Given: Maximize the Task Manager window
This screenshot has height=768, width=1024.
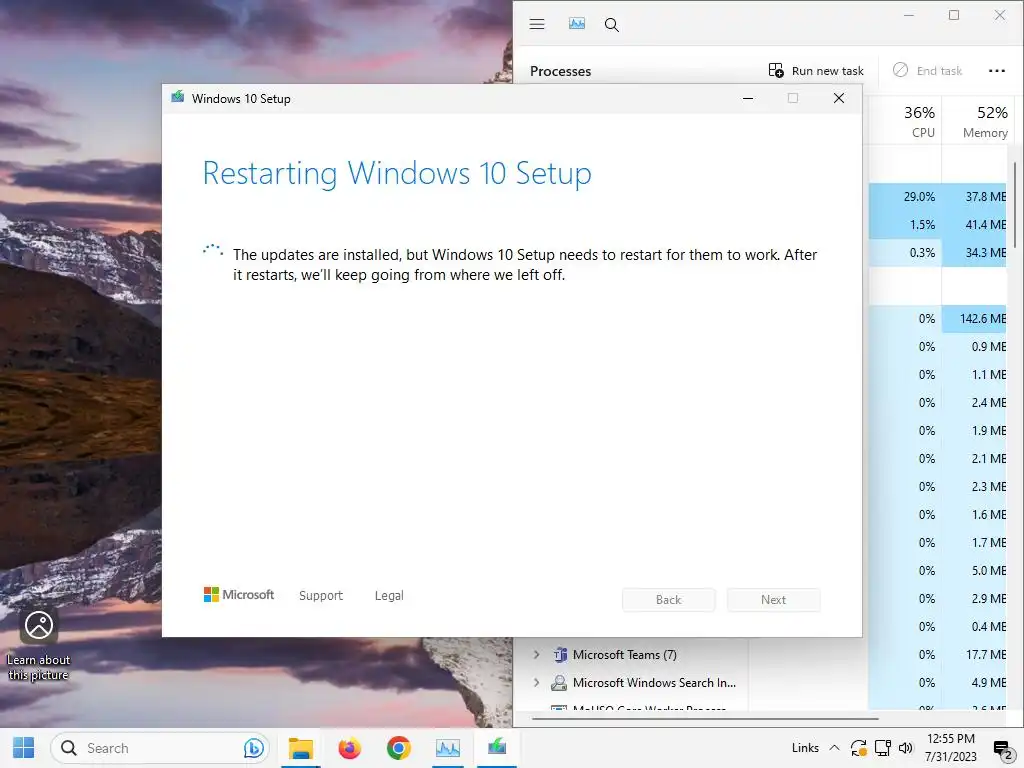Looking at the screenshot, I should click(954, 15).
